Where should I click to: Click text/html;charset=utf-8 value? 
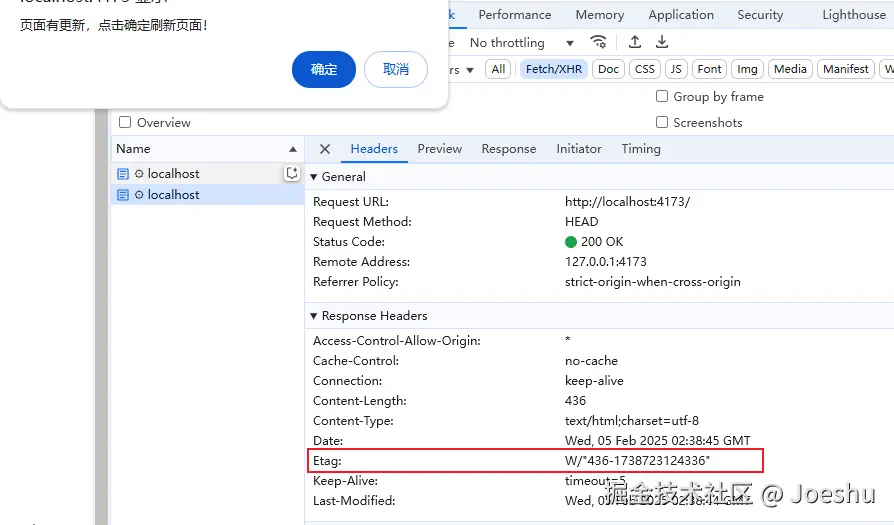click(x=632, y=421)
